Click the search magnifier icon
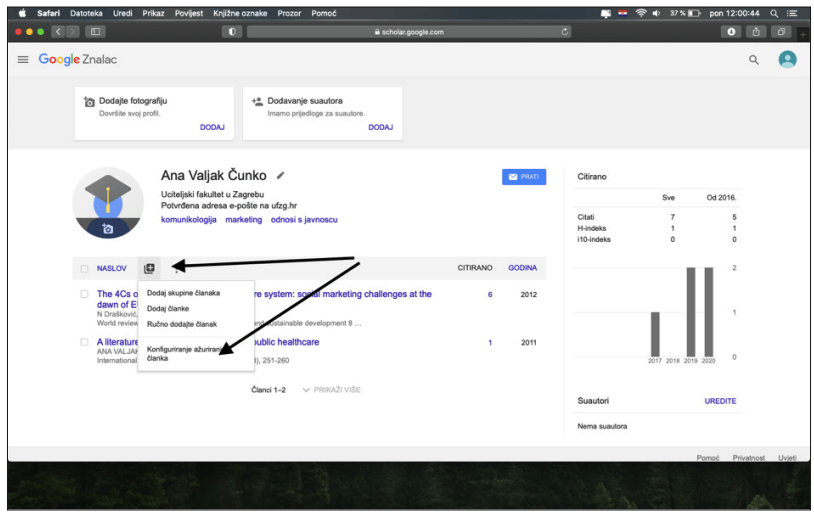 [754, 60]
